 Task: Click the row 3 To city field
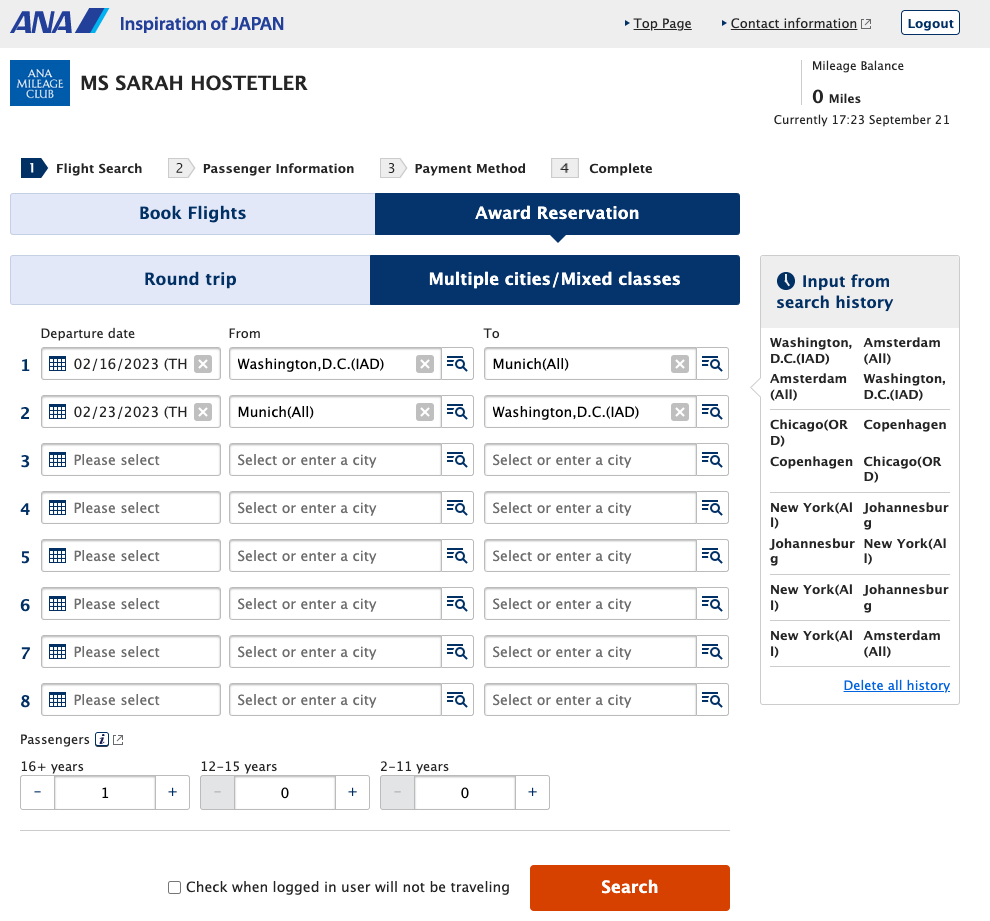(590, 460)
